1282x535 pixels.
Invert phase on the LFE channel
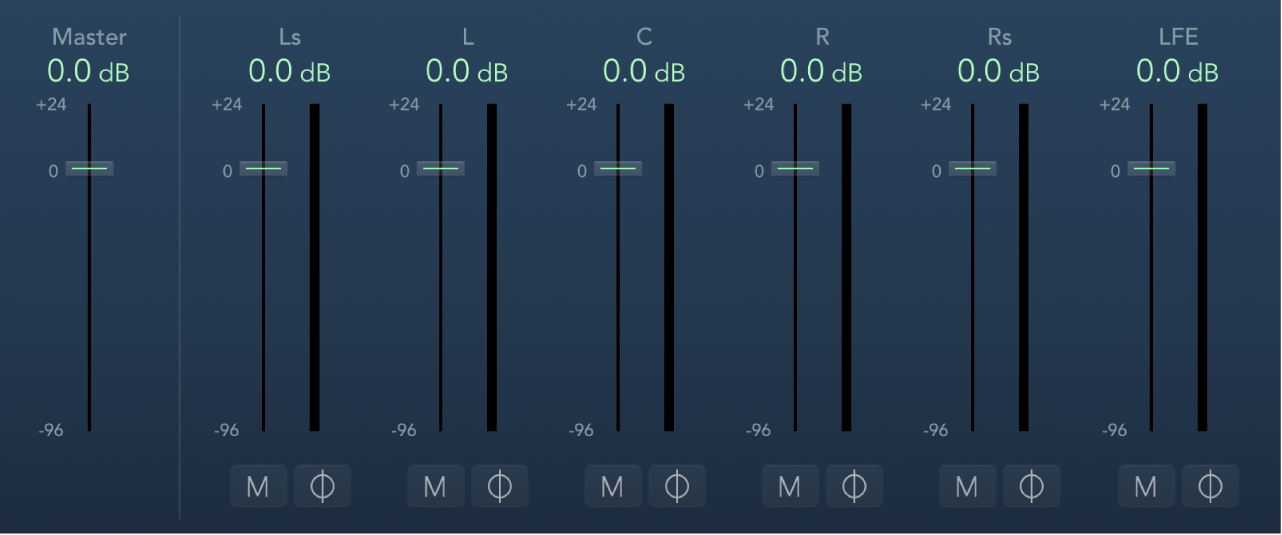coord(1210,487)
